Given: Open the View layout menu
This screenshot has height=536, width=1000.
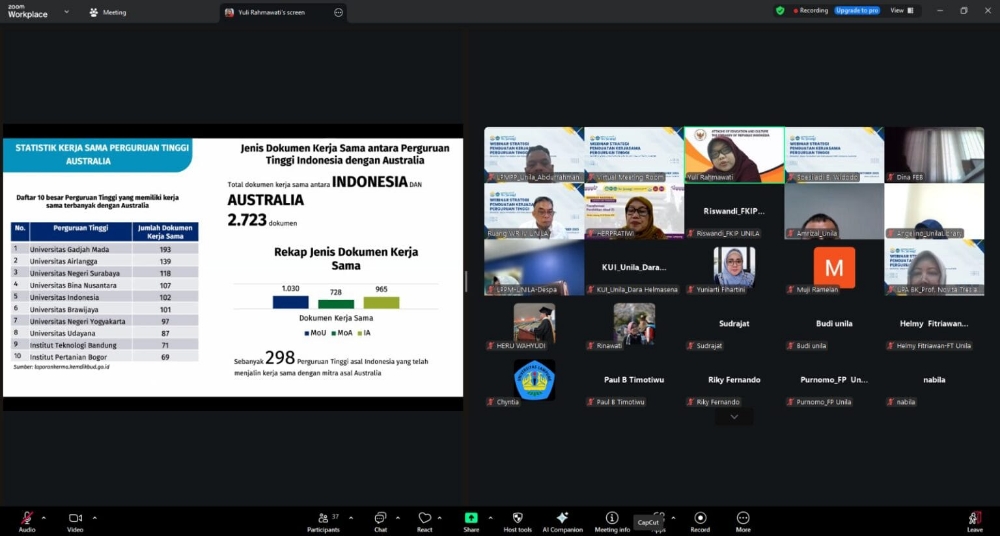Looking at the screenshot, I should pyautogui.click(x=899, y=10).
